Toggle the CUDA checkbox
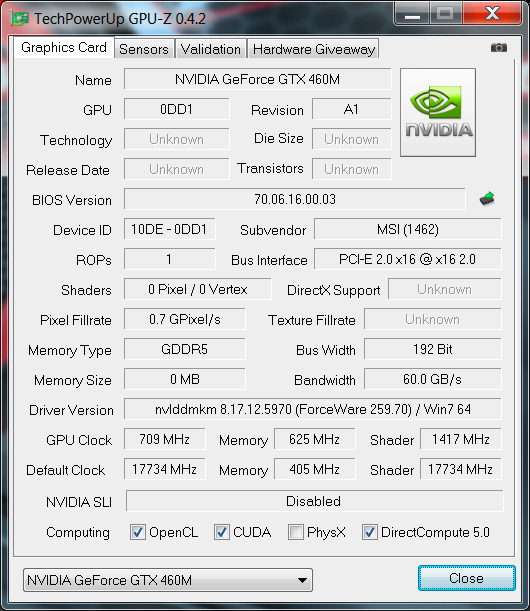This screenshot has width=530, height=611. point(222,532)
